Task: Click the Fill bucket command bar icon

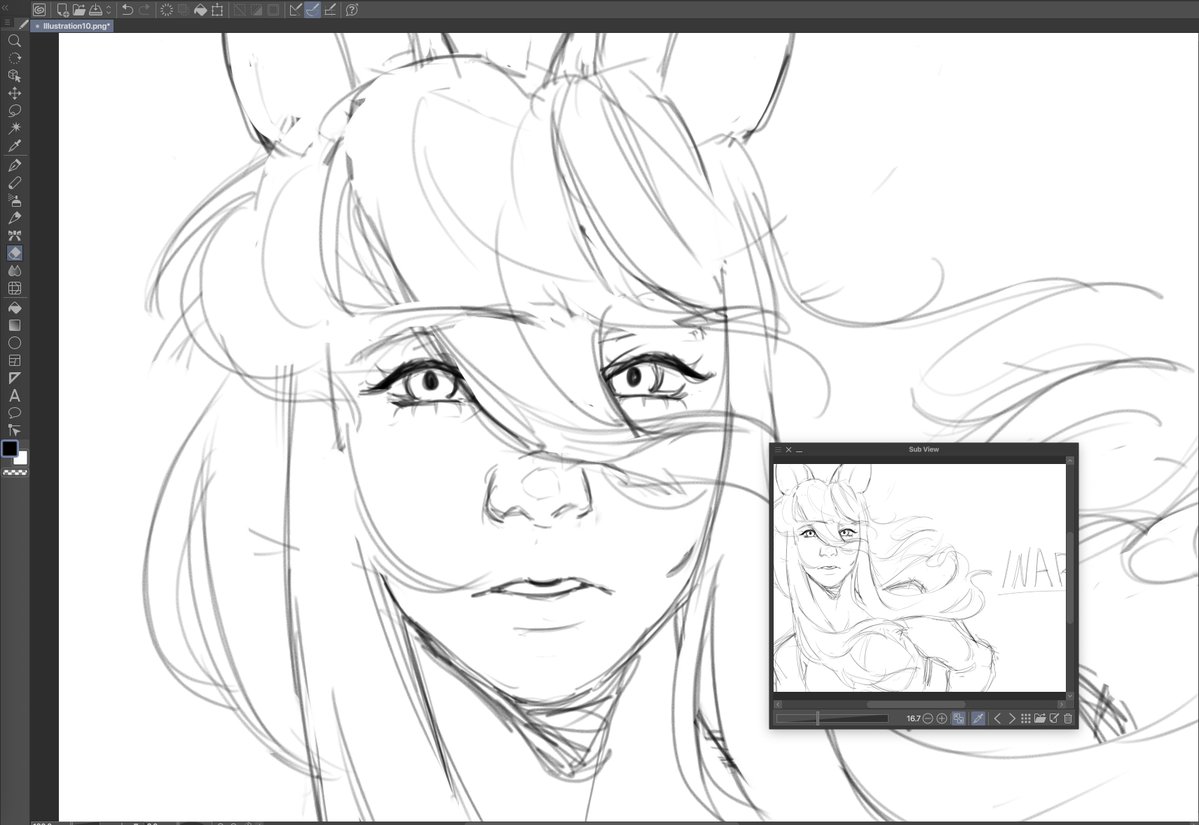Action: pos(200,10)
